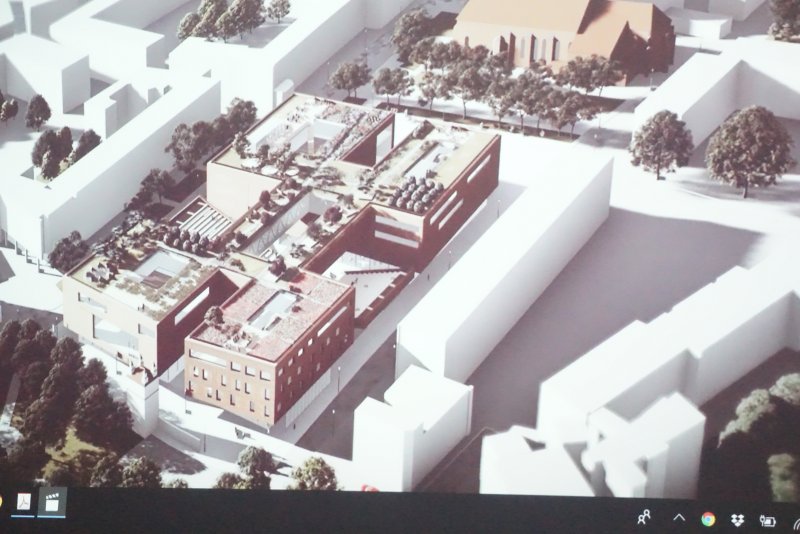Expand the hidden system tray icons chevron

tap(679, 517)
